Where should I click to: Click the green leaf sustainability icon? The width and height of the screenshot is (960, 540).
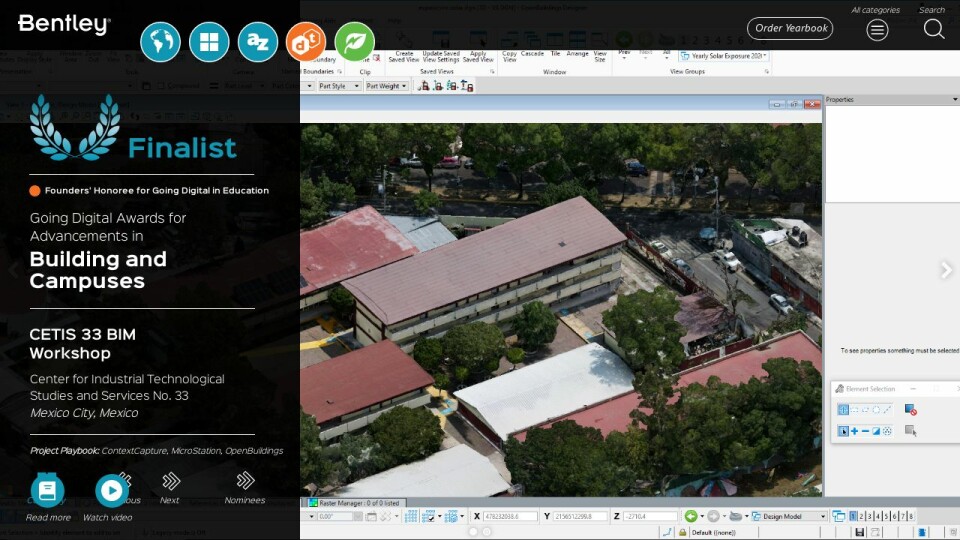354,42
